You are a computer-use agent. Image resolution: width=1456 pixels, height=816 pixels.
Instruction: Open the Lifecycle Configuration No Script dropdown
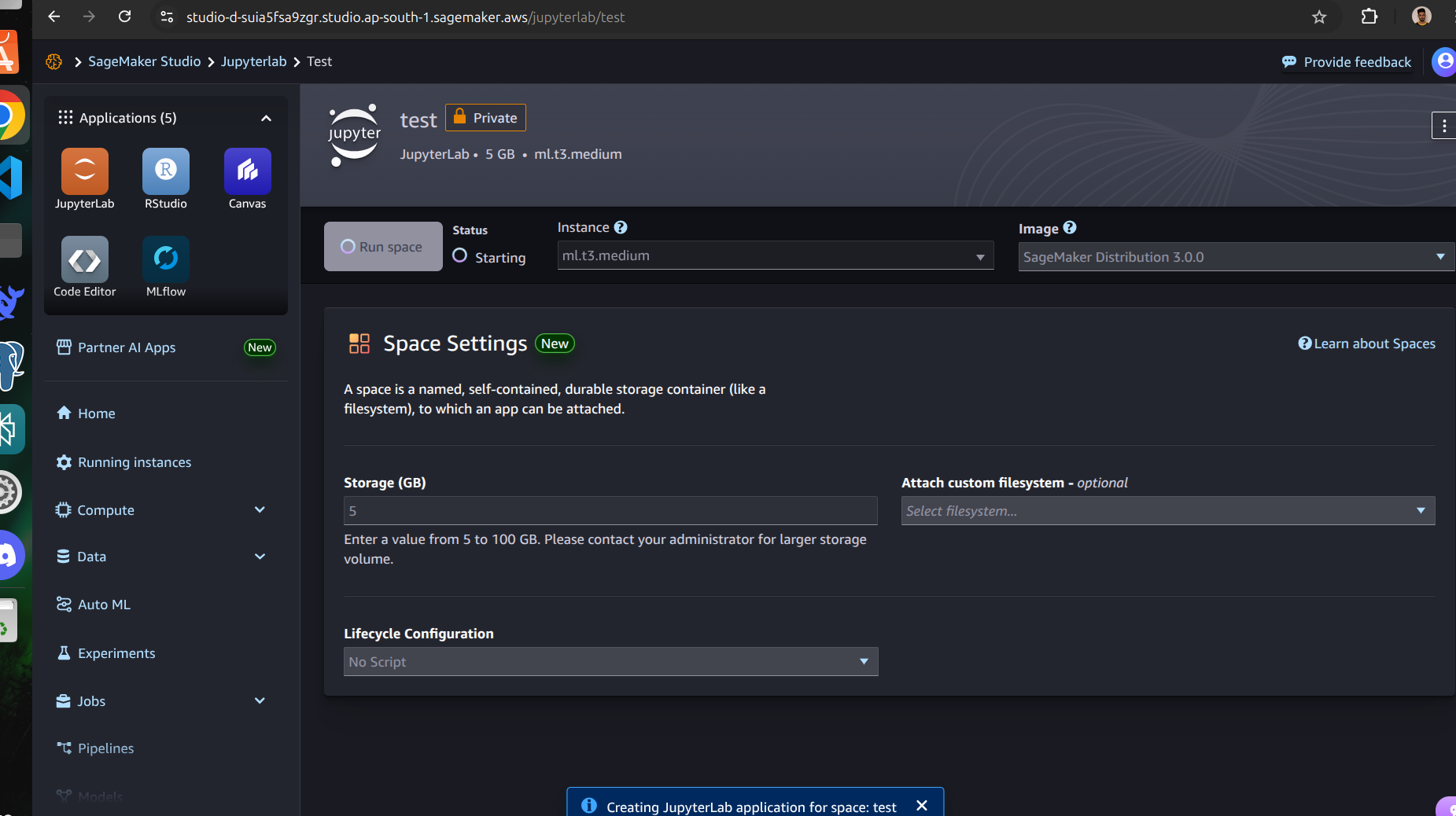[x=610, y=662]
